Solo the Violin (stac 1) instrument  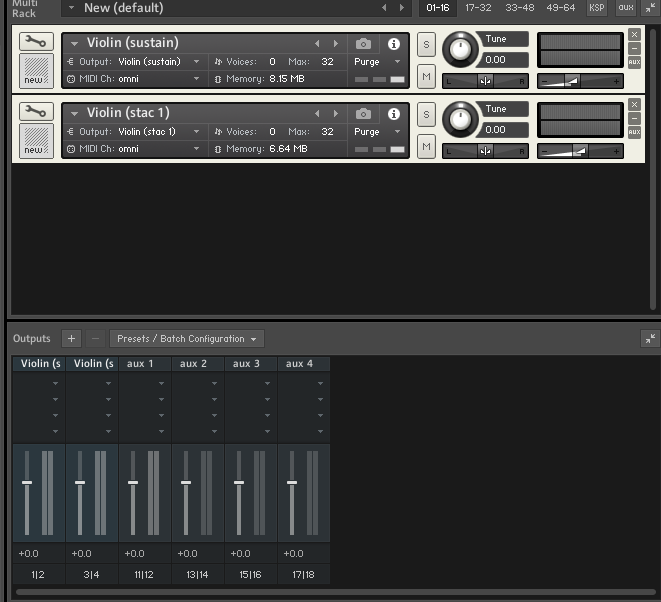click(426, 114)
